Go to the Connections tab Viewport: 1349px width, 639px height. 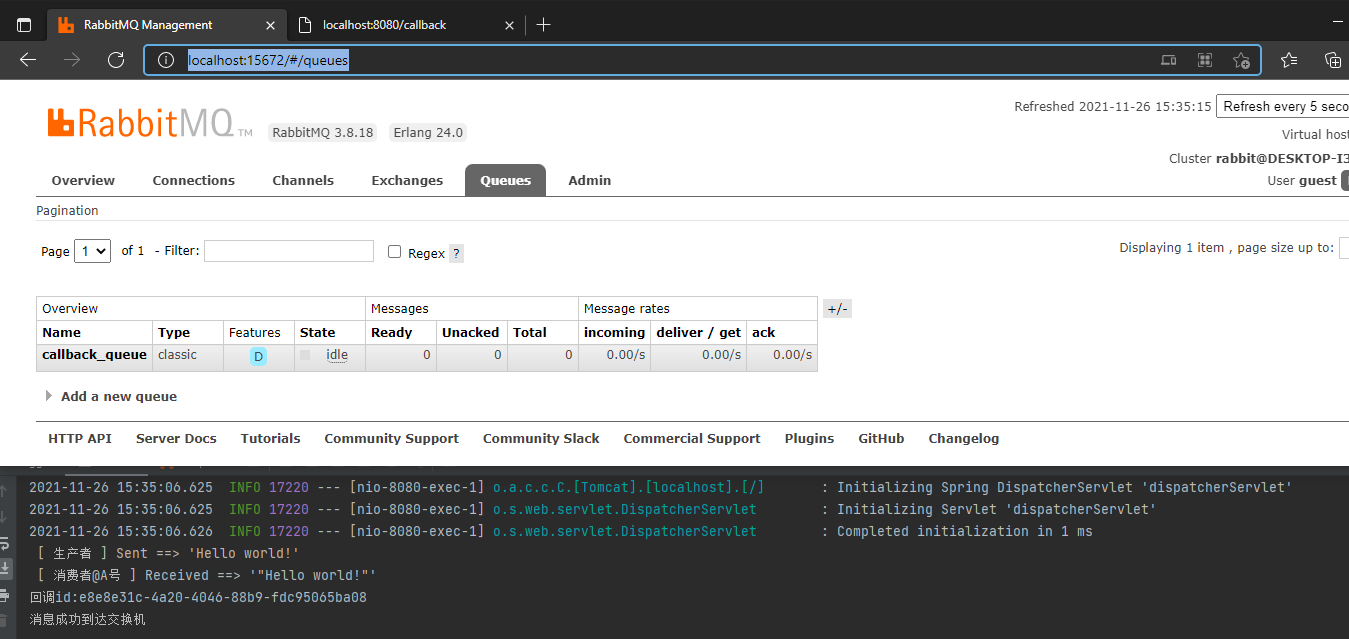(x=193, y=180)
